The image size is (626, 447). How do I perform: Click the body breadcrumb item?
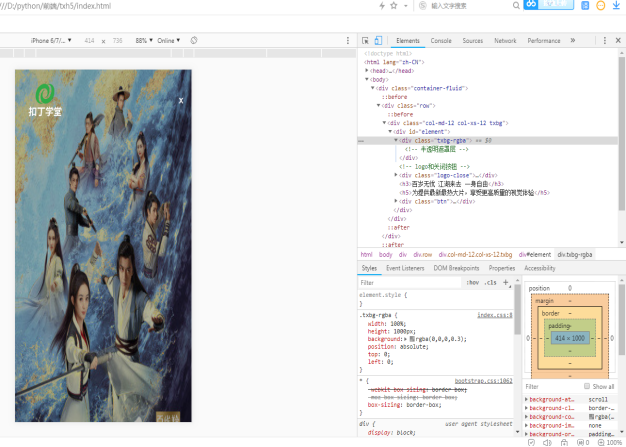tap(385, 255)
